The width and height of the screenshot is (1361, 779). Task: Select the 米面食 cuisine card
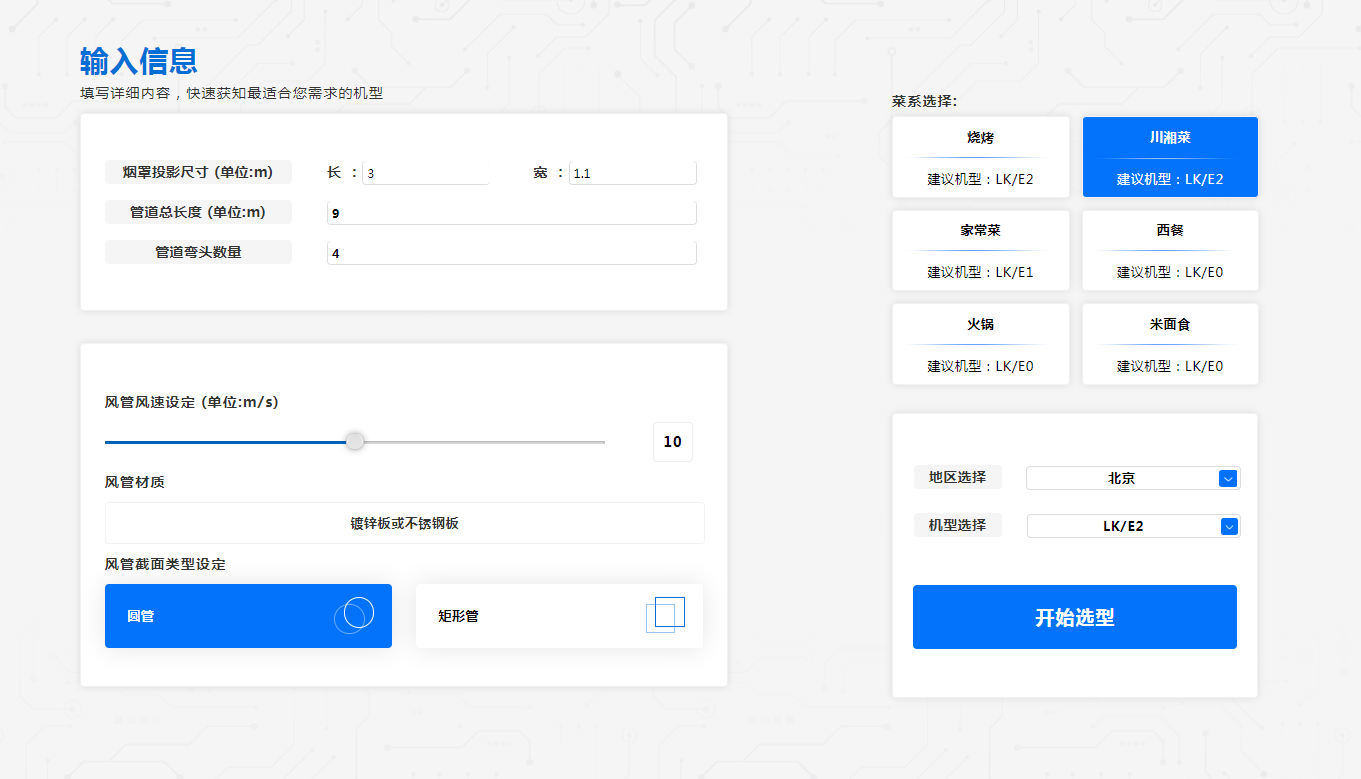pyautogui.click(x=1170, y=344)
